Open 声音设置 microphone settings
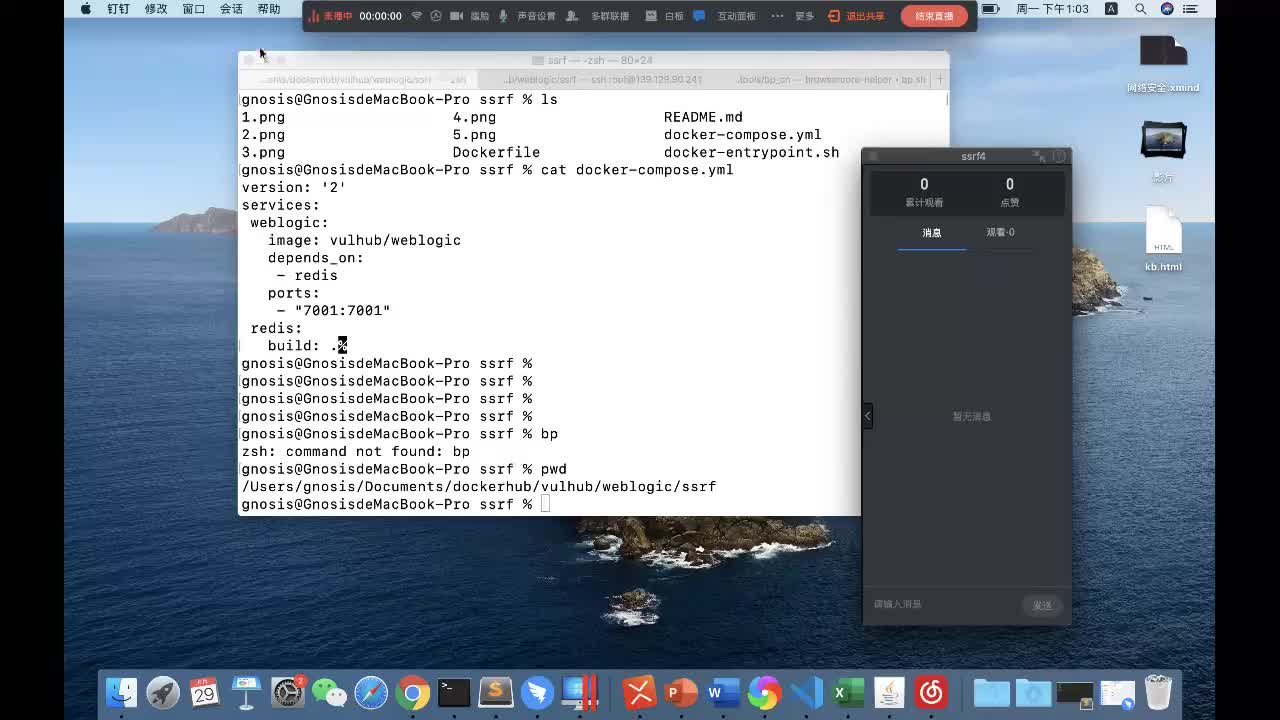This screenshot has height=720, width=1280. tap(528, 16)
